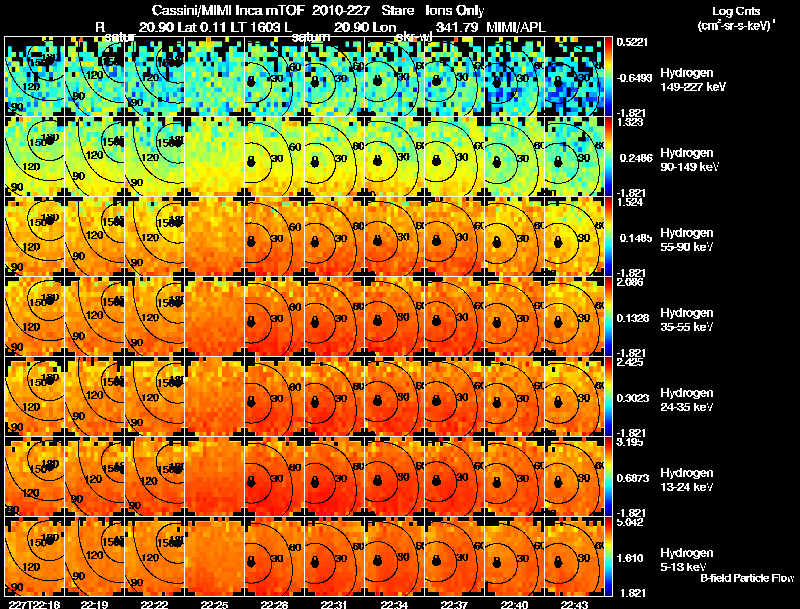This screenshot has height=609, width=800.
Task: Click the 'Stare' mode label
Action: (x=397, y=10)
